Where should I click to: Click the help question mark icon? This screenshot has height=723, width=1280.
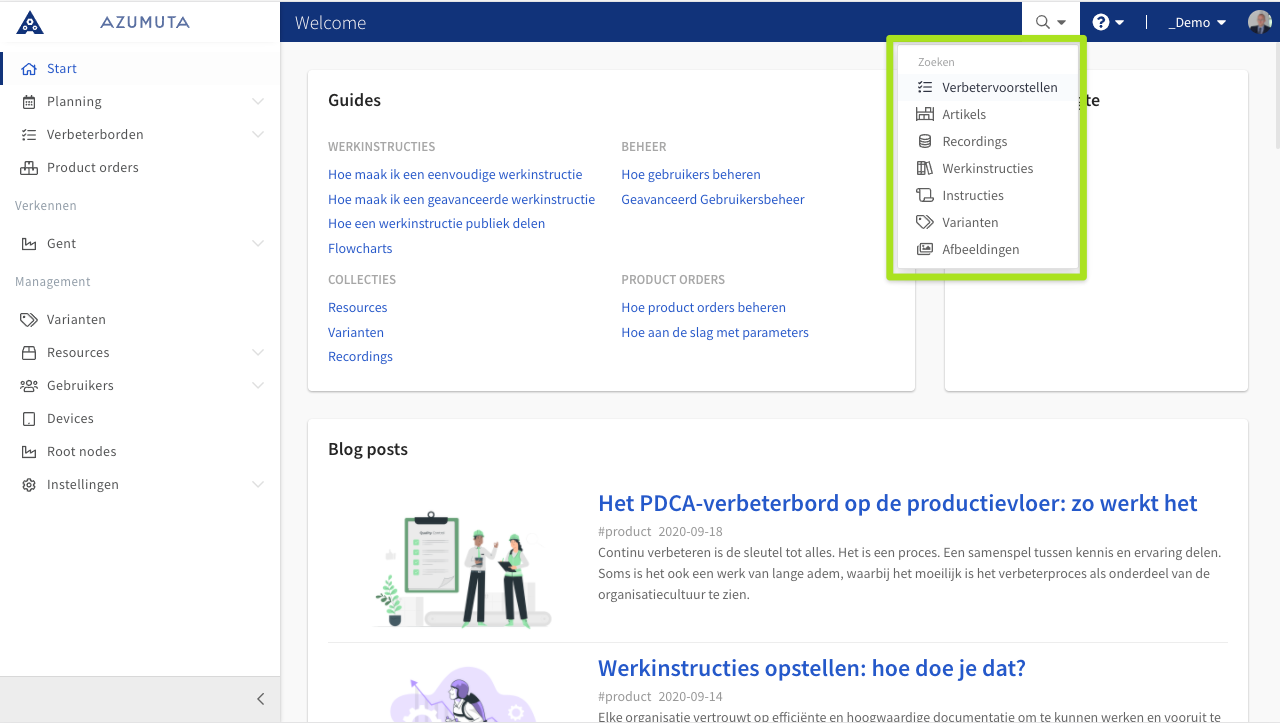pyautogui.click(x=1101, y=22)
